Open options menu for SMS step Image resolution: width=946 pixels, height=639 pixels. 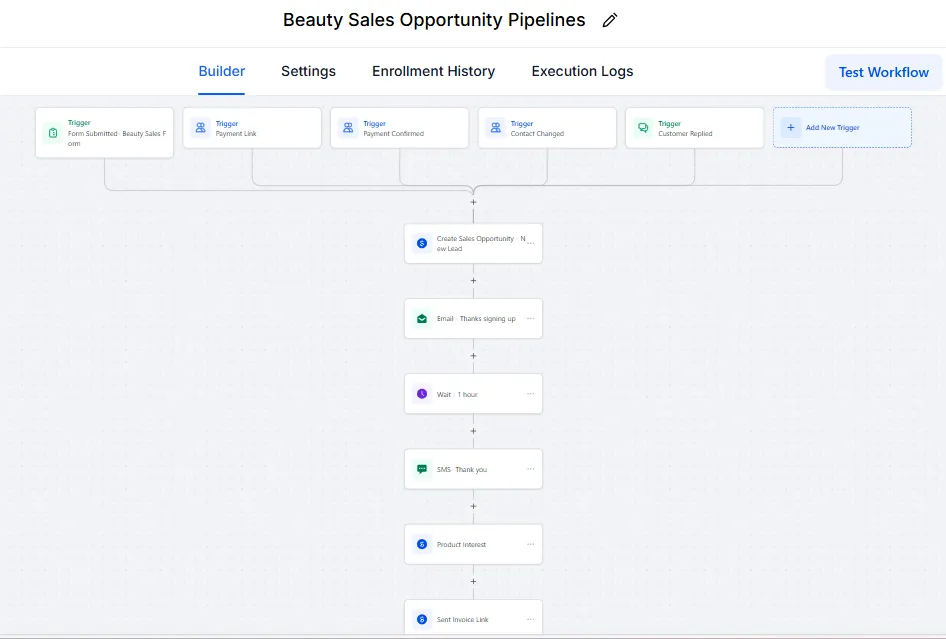tap(530, 469)
